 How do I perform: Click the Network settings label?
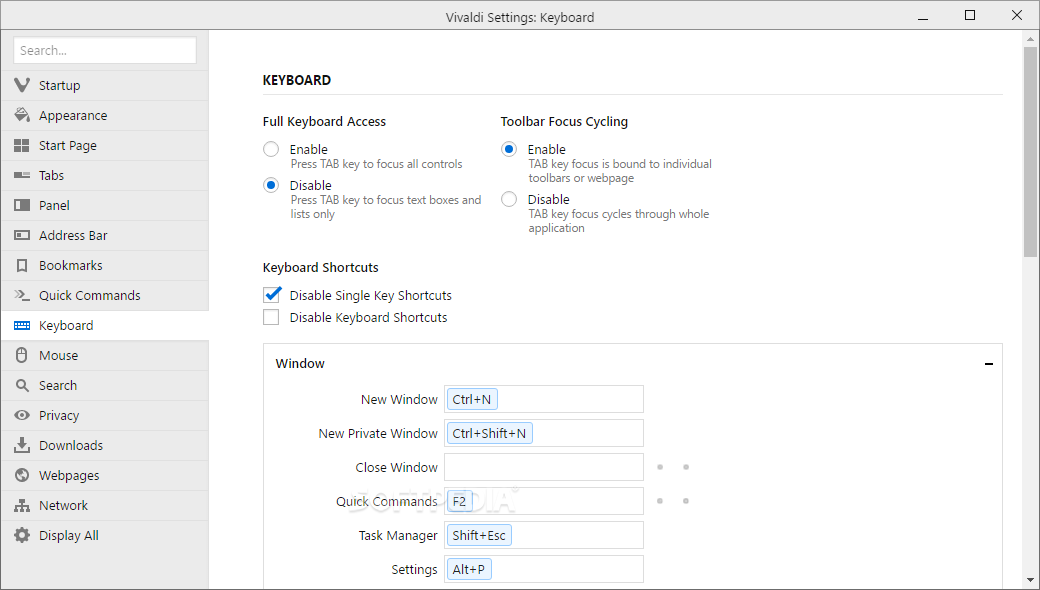pos(63,505)
